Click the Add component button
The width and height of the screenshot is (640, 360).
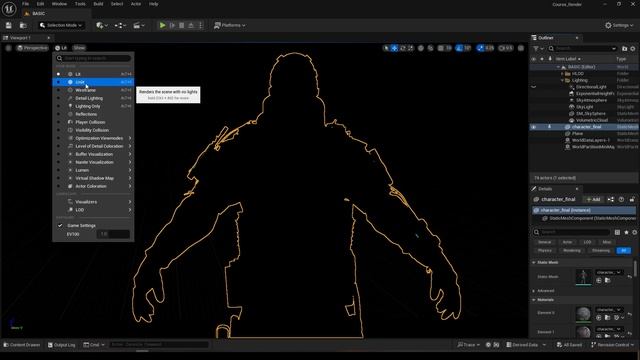[593, 199]
